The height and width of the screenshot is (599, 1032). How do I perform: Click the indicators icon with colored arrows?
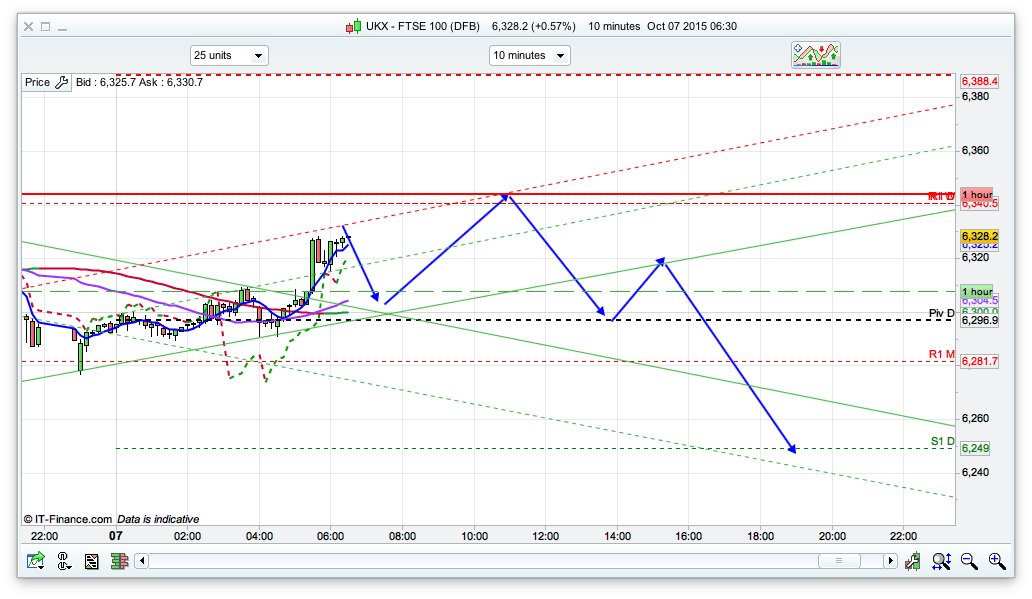pyautogui.click(x=816, y=55)
